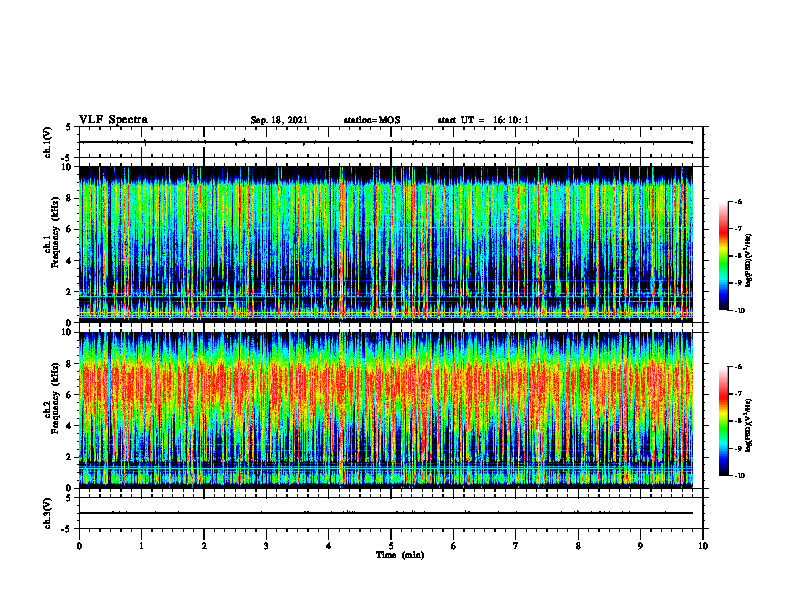This screenshot has width=792, height=612.
Task: Click the "Time (min)" x-axis label
Action: (x=400, y=555)
